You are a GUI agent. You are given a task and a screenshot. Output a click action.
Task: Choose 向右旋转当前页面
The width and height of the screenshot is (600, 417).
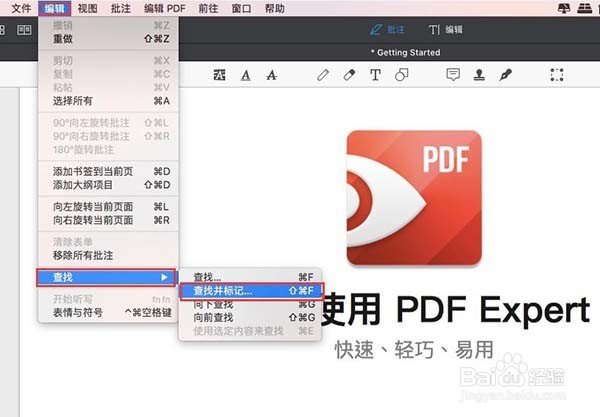coord(108,220)
